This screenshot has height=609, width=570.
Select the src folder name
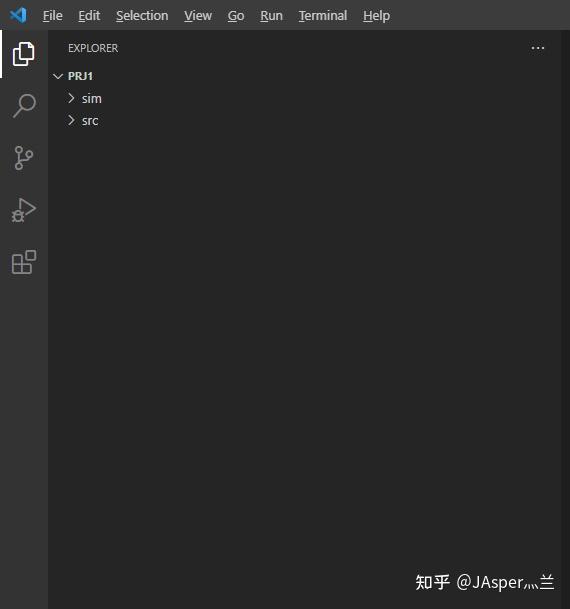click(x=90, y=121)
